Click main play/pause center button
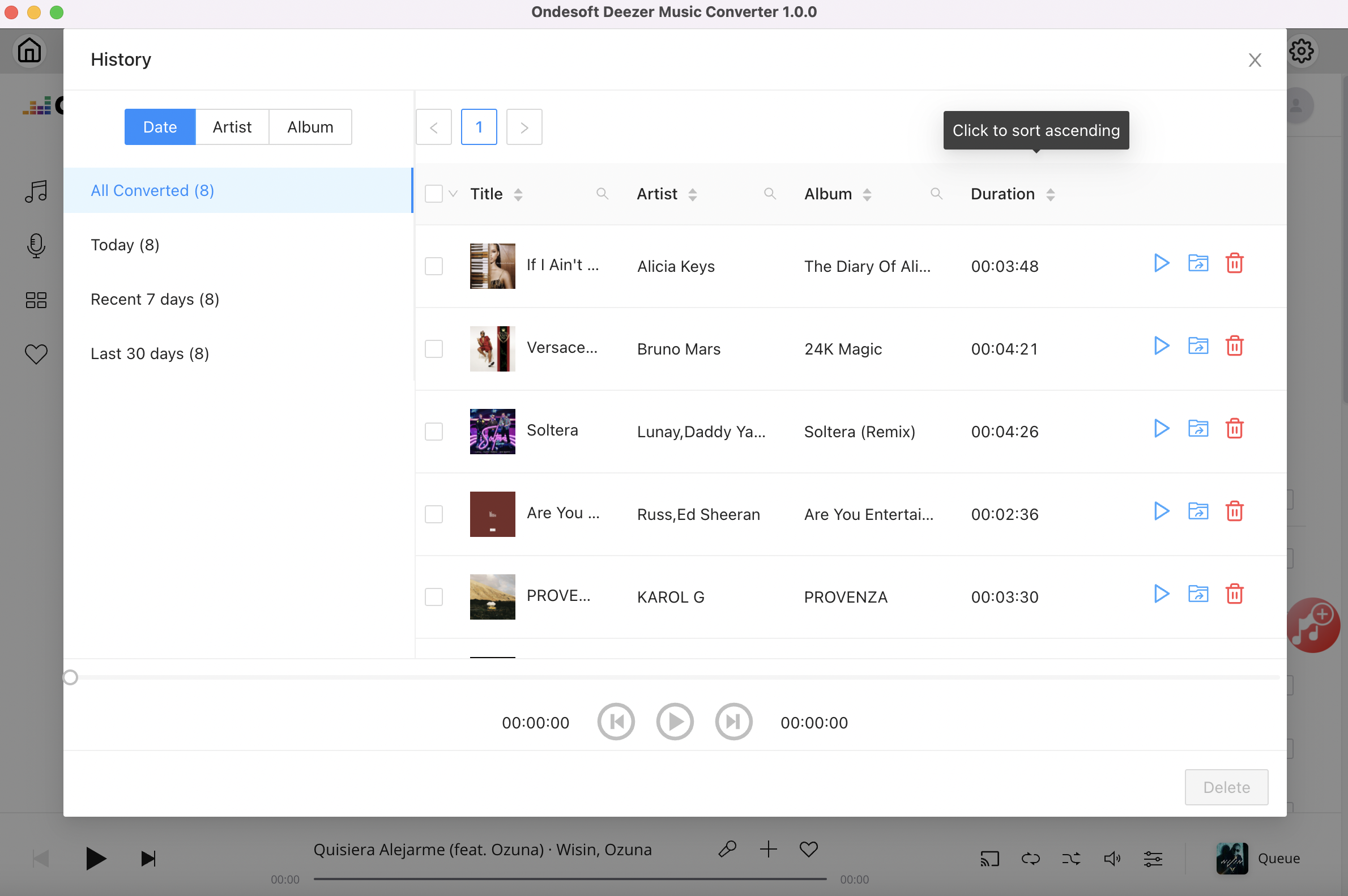Viewport: 1348px width, 896px height. tap(676, 722)
